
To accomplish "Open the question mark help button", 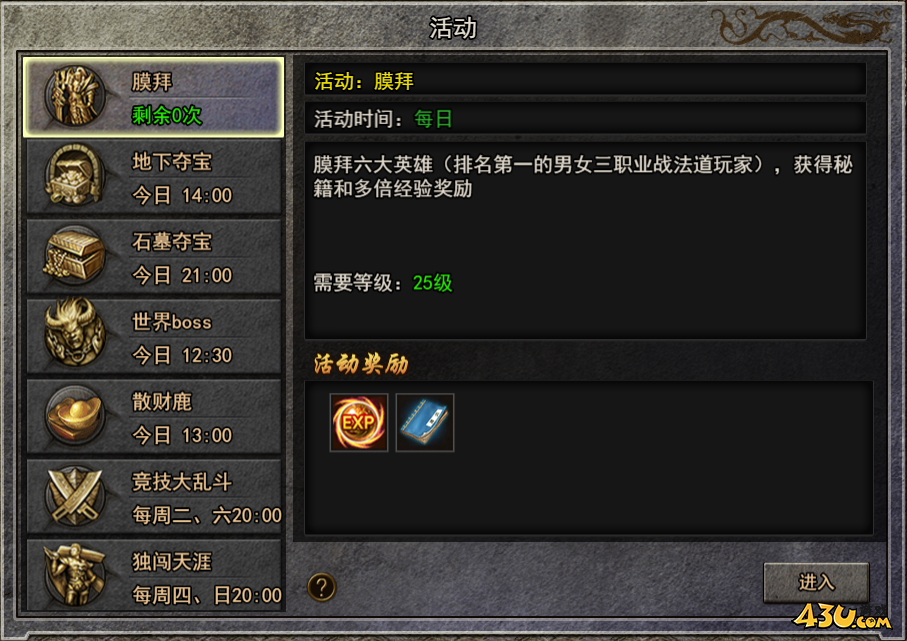I will [322, 587].
